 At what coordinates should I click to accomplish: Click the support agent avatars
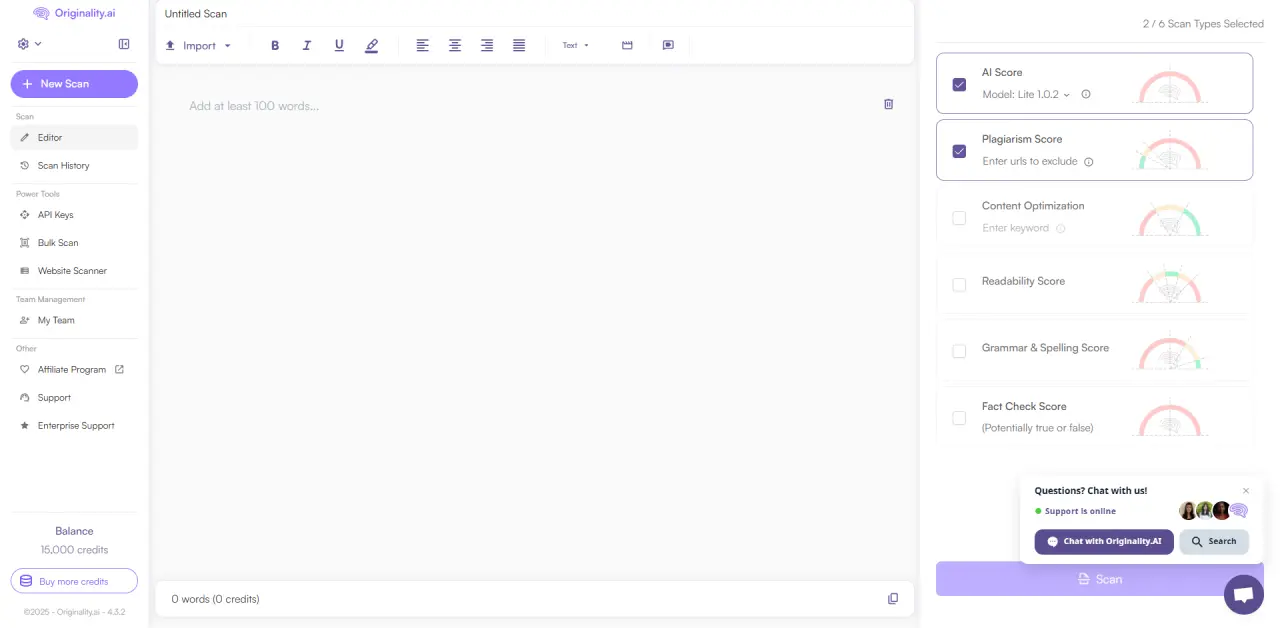(1213, 511)
